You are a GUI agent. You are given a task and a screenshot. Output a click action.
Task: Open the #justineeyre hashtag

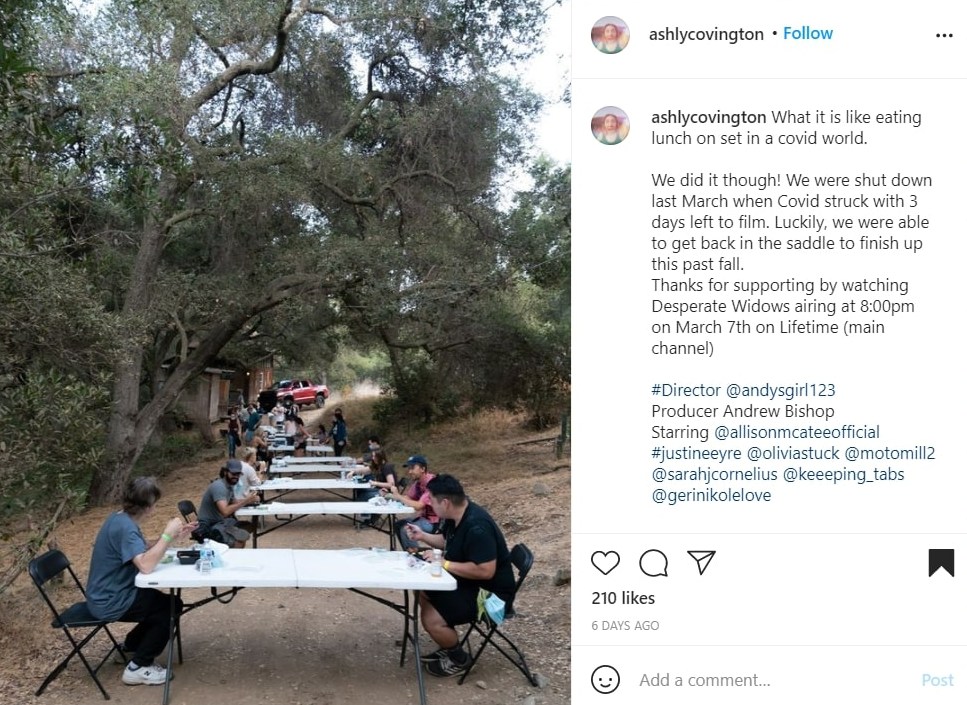point(696,453)
